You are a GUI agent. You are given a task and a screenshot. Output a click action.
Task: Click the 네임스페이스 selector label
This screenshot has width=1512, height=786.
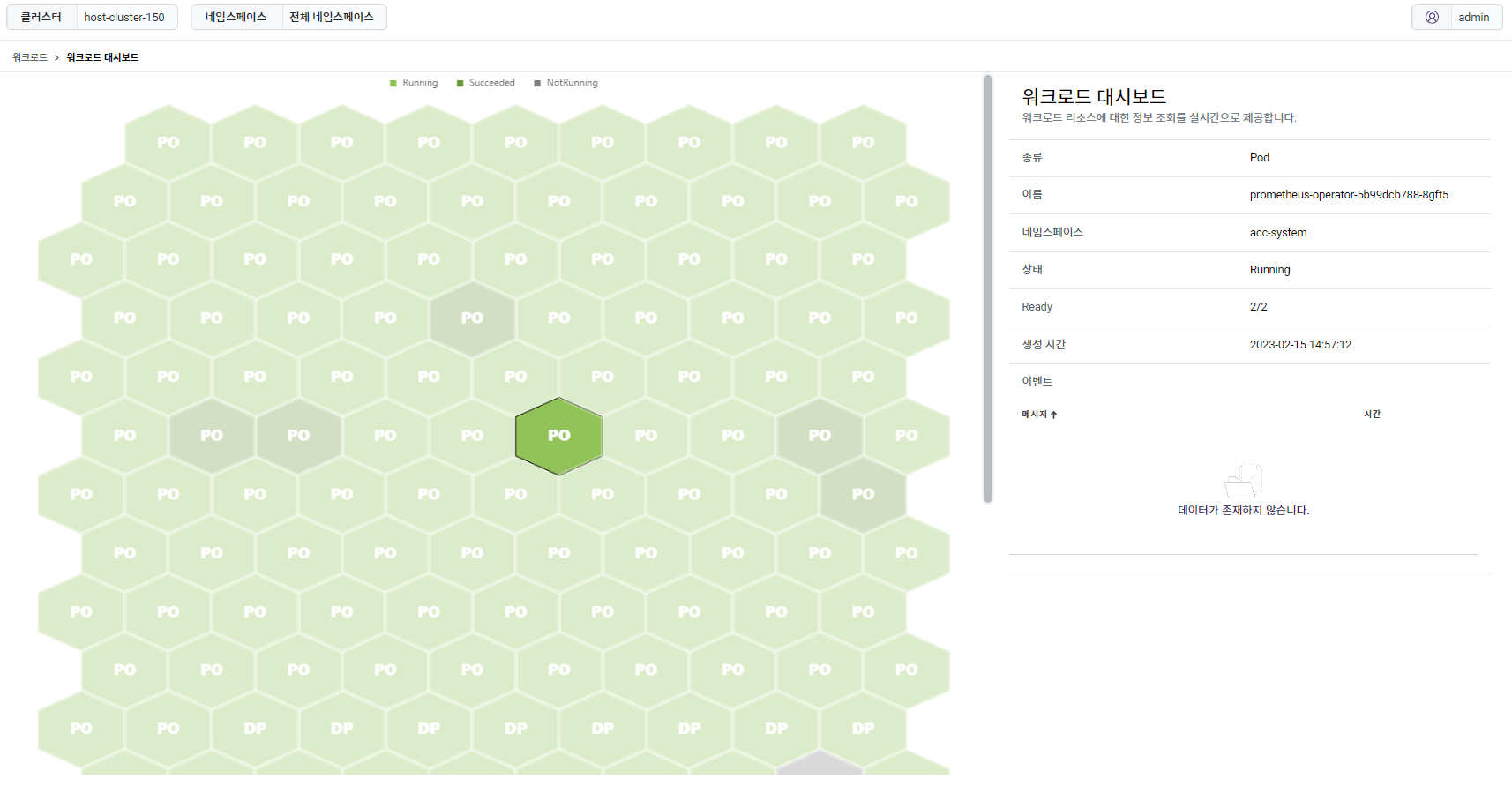[236, 17]
